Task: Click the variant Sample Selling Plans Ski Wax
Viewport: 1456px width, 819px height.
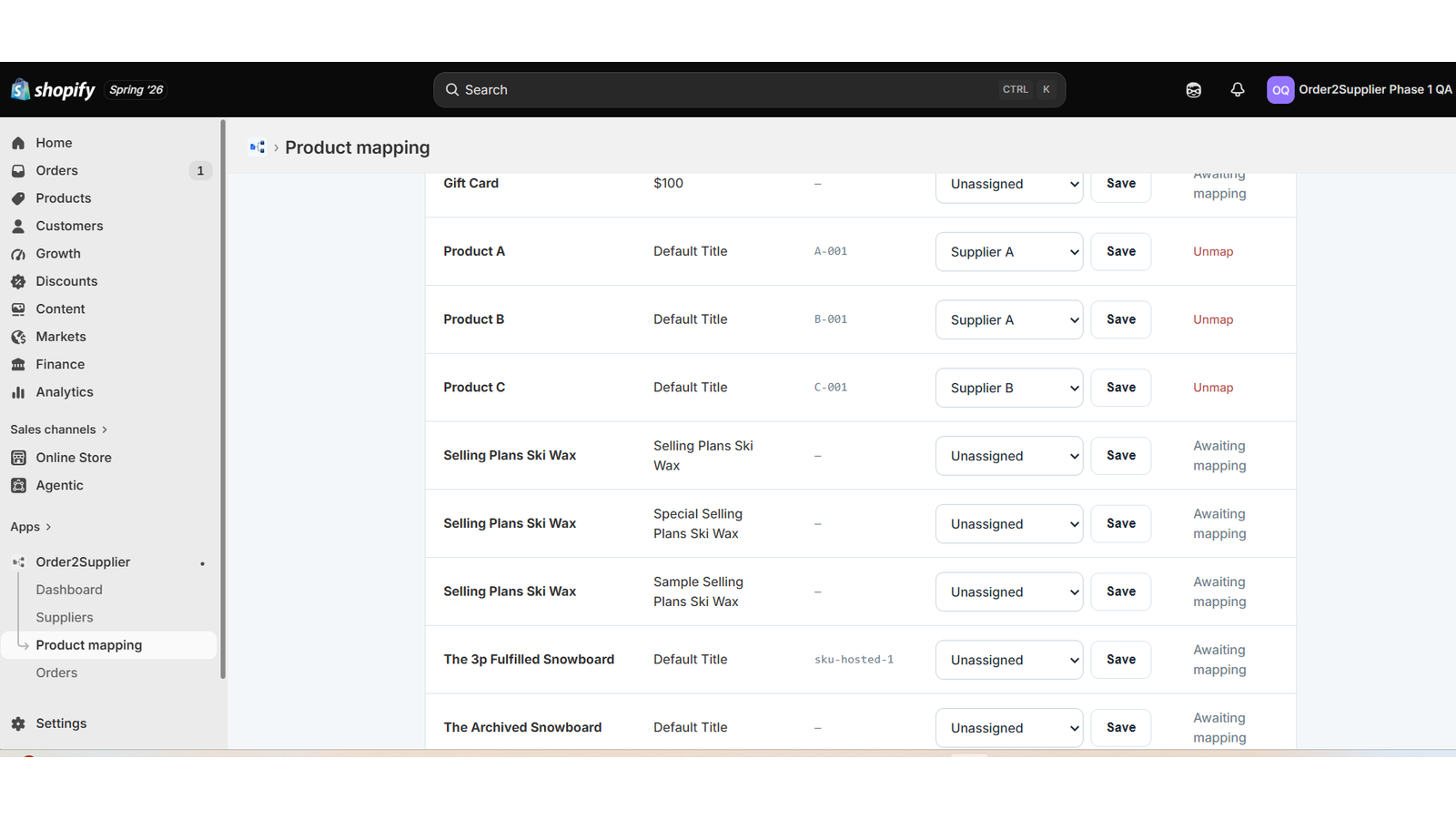Action: tap(698, 591)
